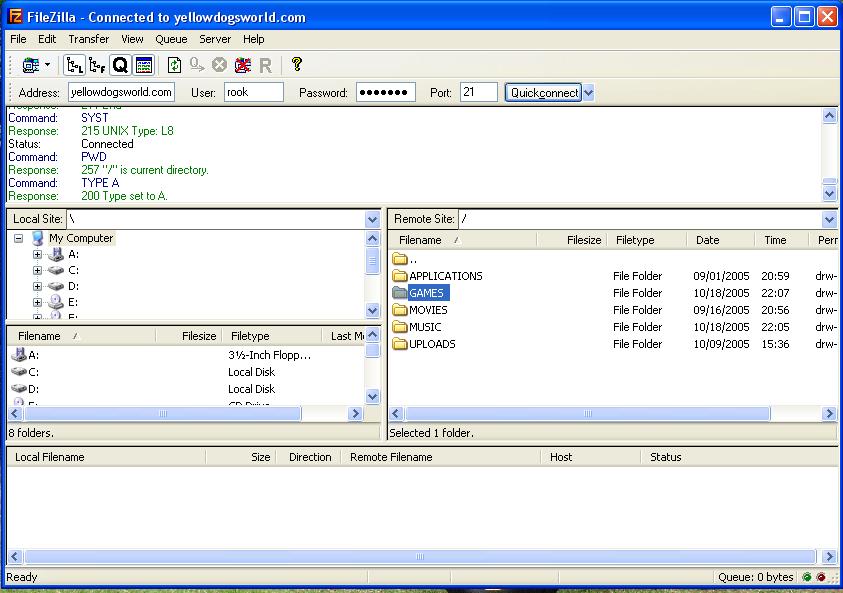Viewport: 843px width, 593px height.
Task: Click the Quickconnect button
Action: click(543, 92)
